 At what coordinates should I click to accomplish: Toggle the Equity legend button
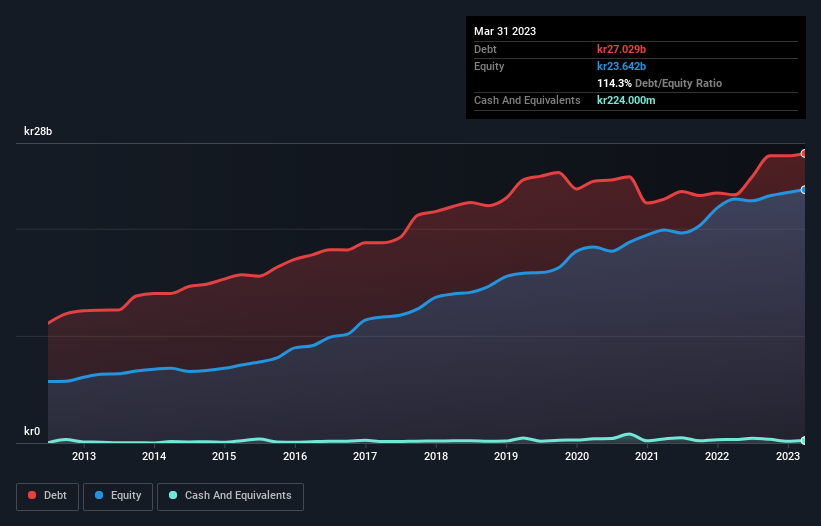(x=118, y=496)
